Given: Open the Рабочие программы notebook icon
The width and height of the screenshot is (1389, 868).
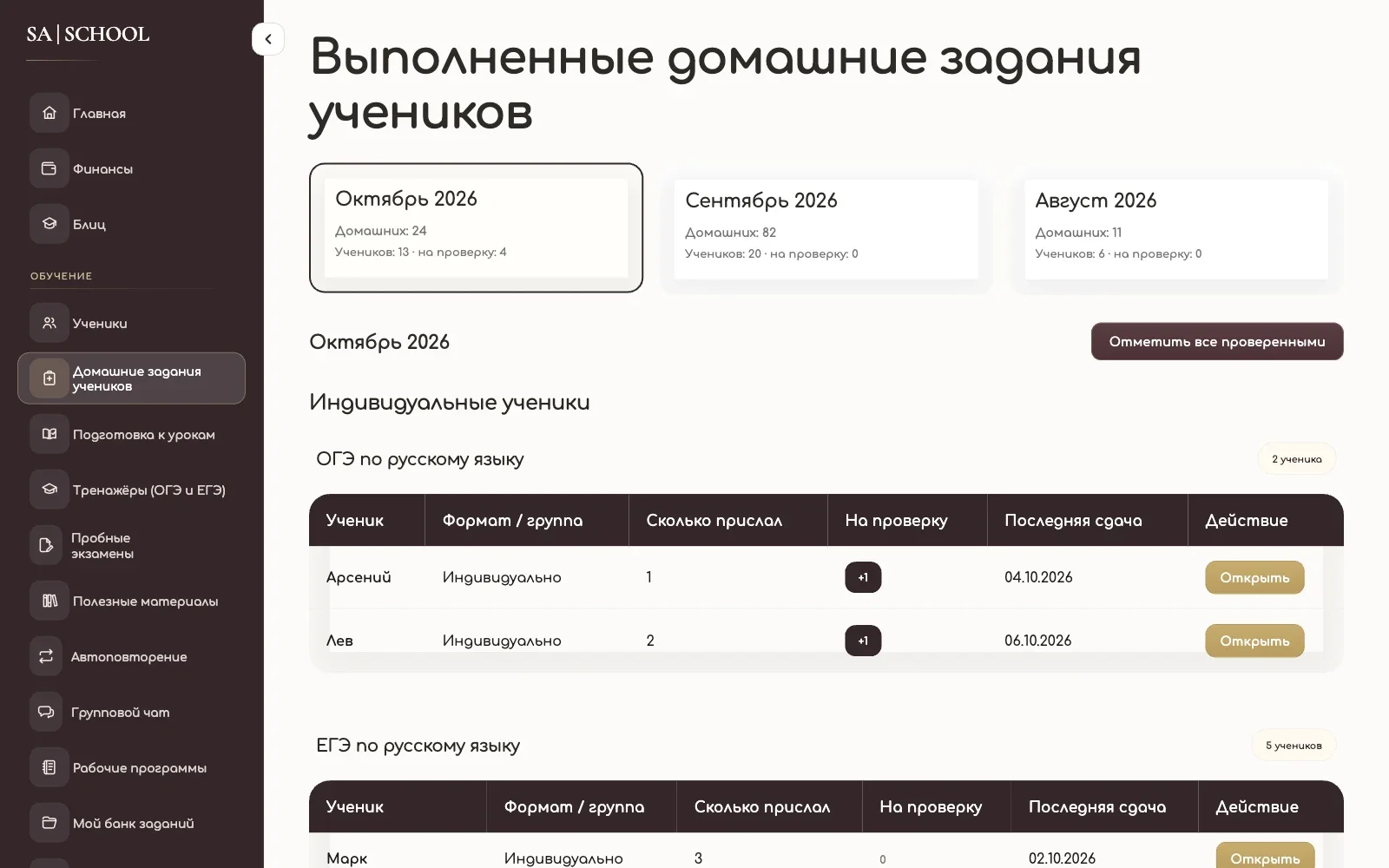Looking at the screenshot, I should pyautogui.click(x=49, y=767).
